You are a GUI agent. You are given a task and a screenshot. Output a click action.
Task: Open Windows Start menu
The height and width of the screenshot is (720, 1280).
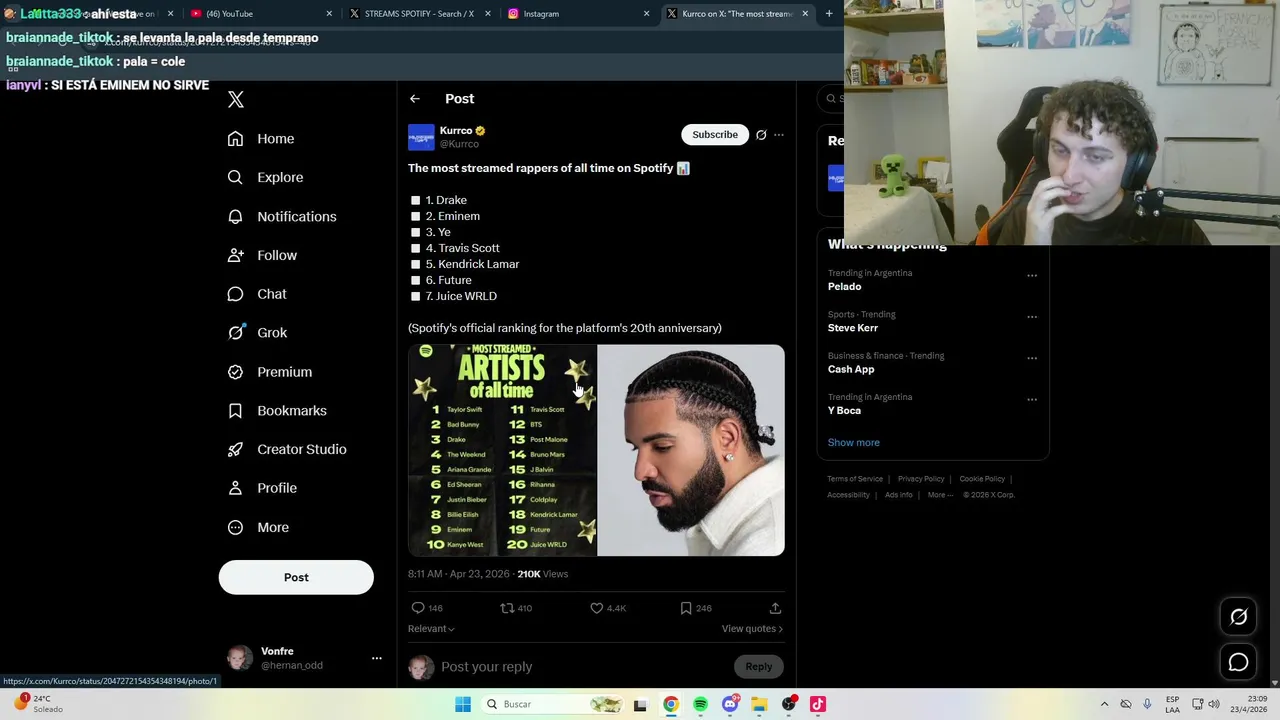coord(462,704)
